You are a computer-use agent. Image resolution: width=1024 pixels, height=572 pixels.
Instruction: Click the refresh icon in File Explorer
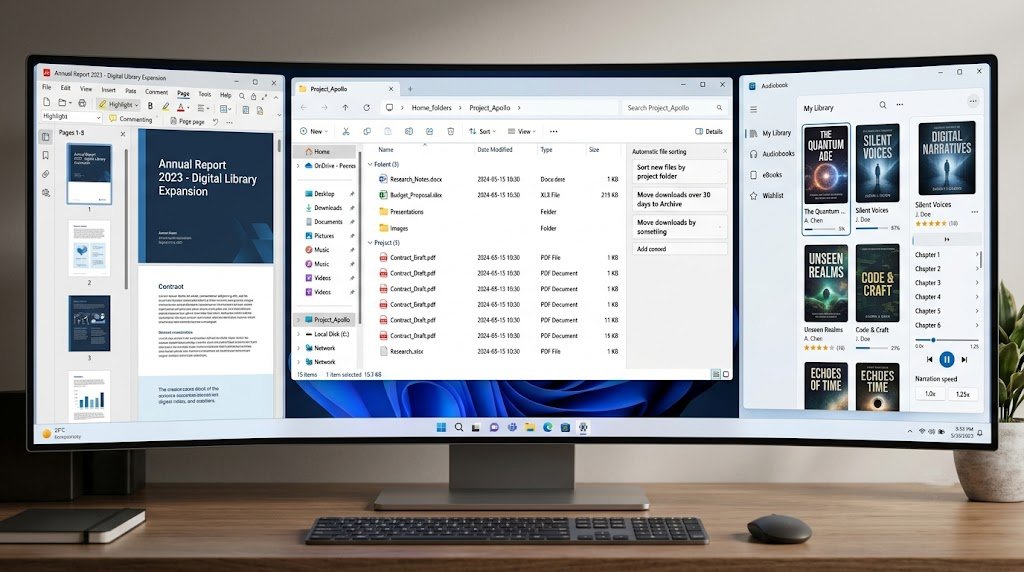click(x=367, y=108)
